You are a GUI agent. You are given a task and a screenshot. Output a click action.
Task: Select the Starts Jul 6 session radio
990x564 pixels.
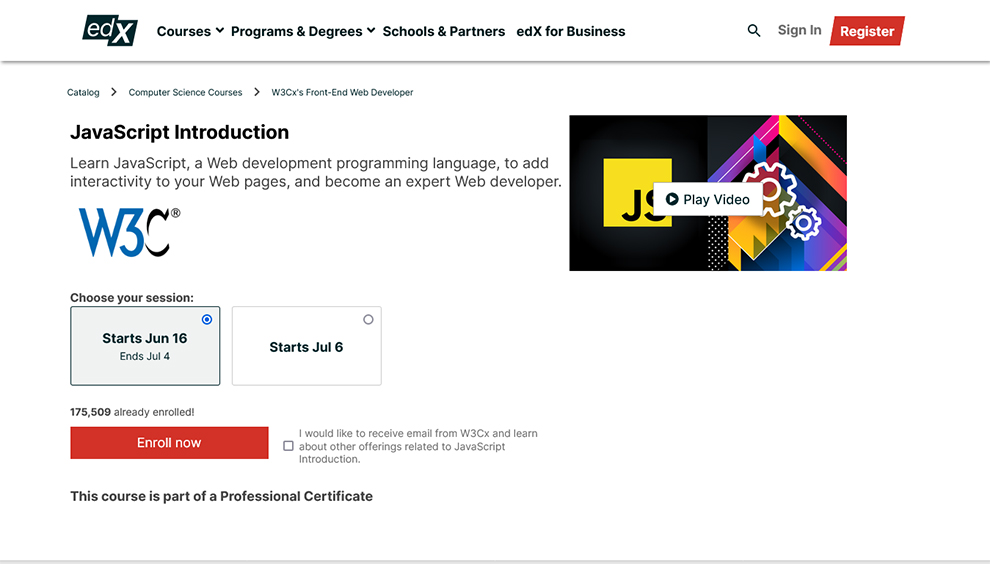click(368, 320)
